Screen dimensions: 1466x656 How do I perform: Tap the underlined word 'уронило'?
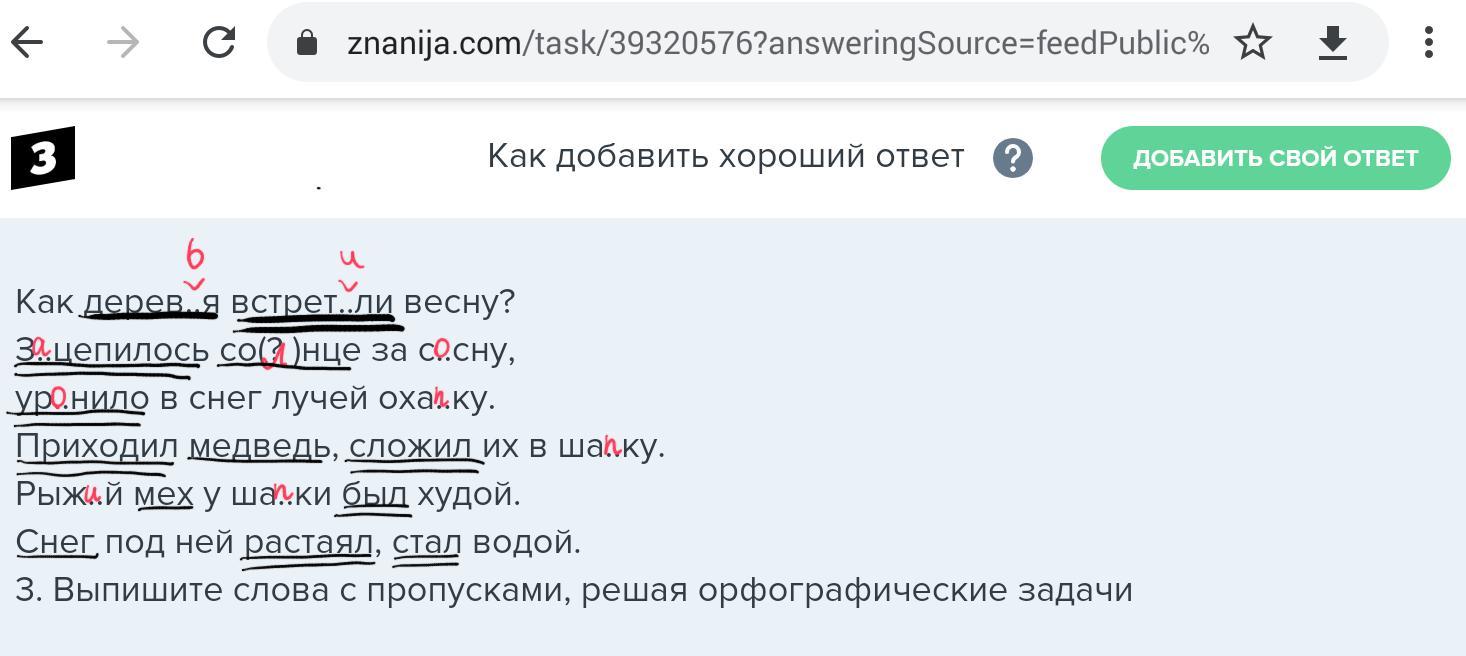82,398
